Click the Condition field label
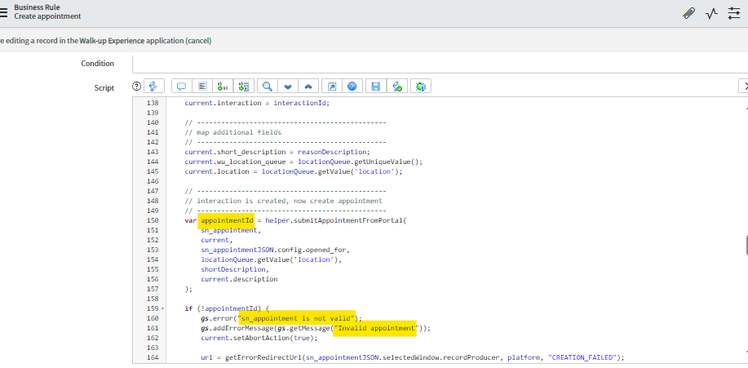 click(x=97, y=63)
